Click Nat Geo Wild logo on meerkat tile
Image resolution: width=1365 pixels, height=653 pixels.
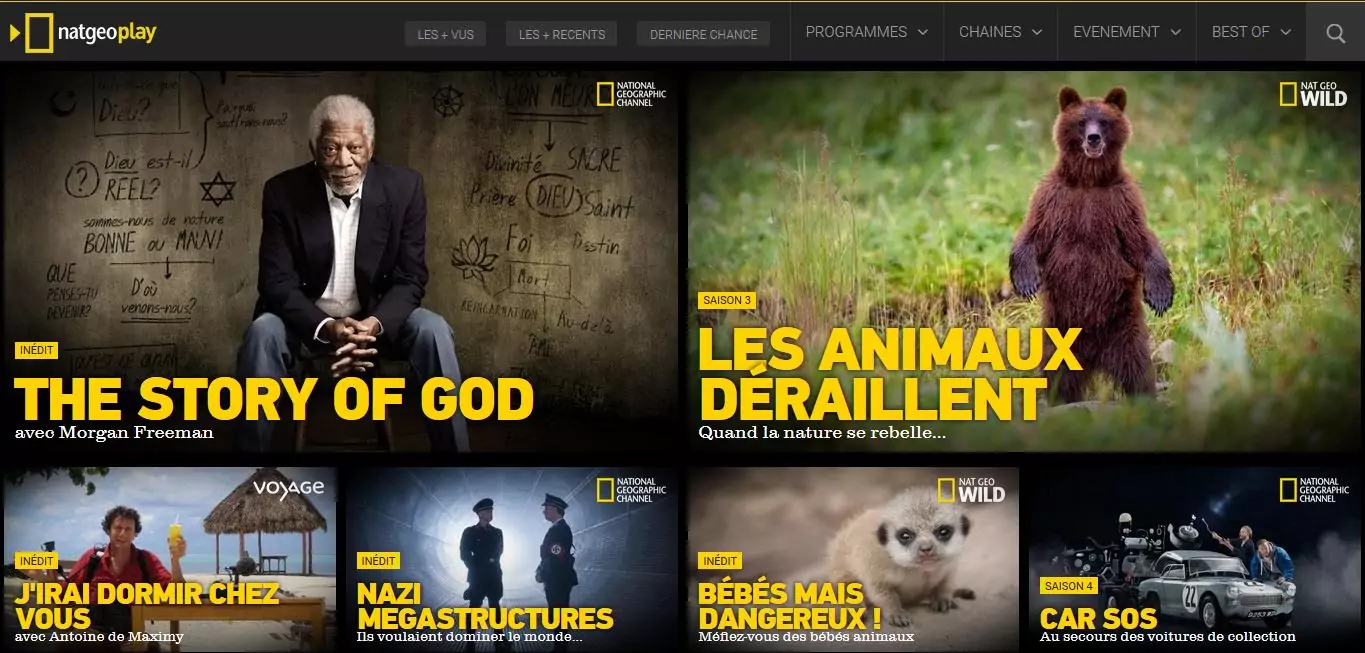[971, 490]
